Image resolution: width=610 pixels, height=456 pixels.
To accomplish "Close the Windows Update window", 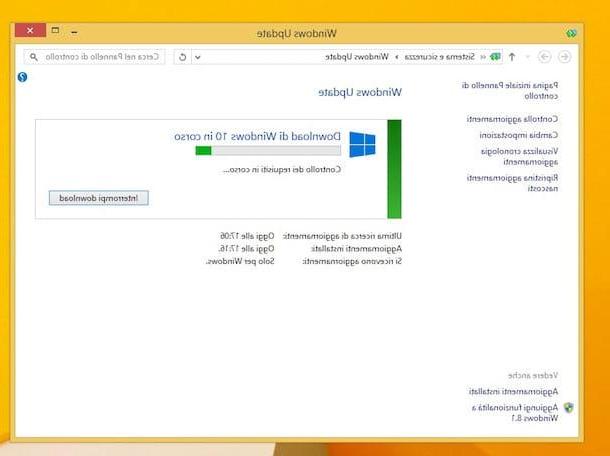I will (30, 30).
